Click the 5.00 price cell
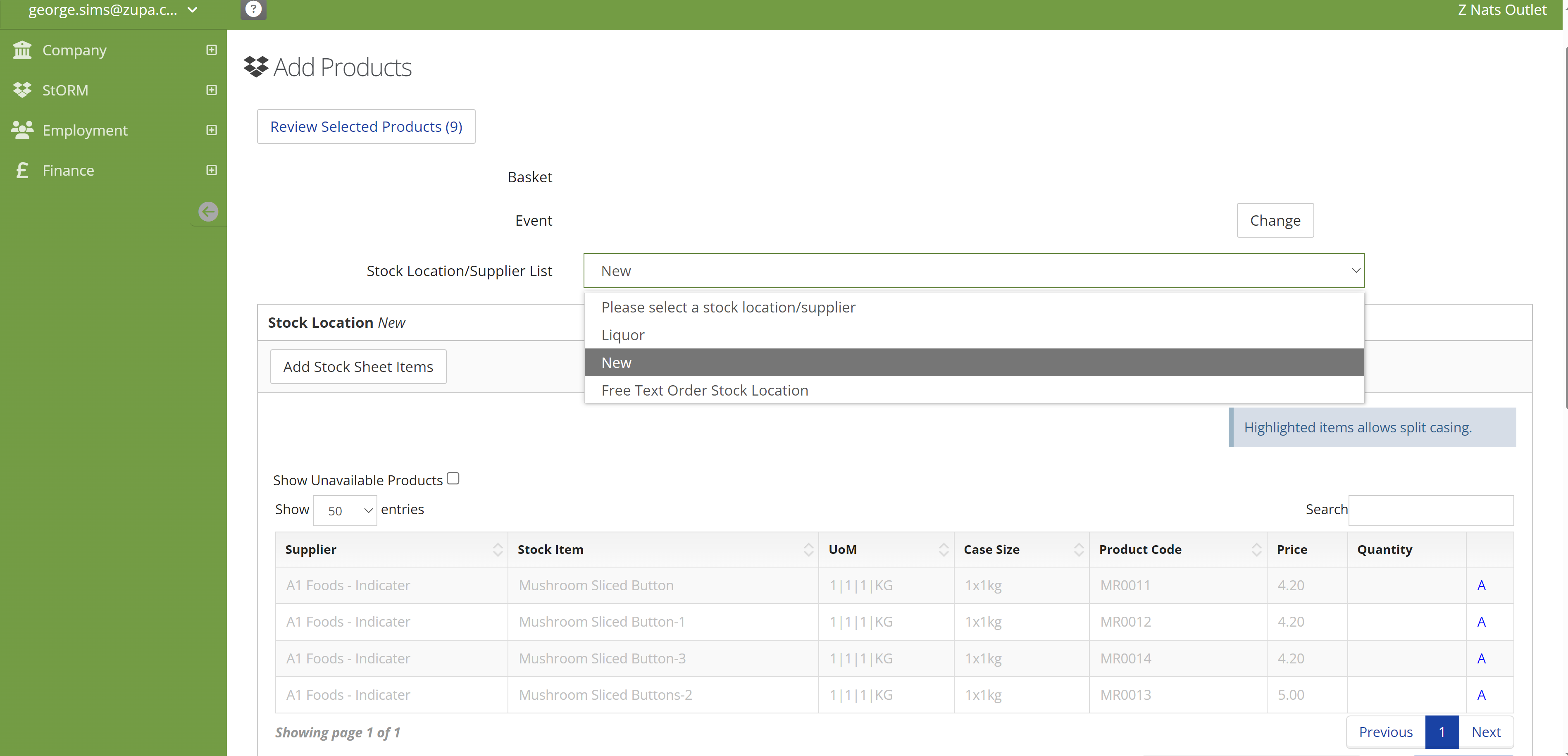 point(1307,695)
